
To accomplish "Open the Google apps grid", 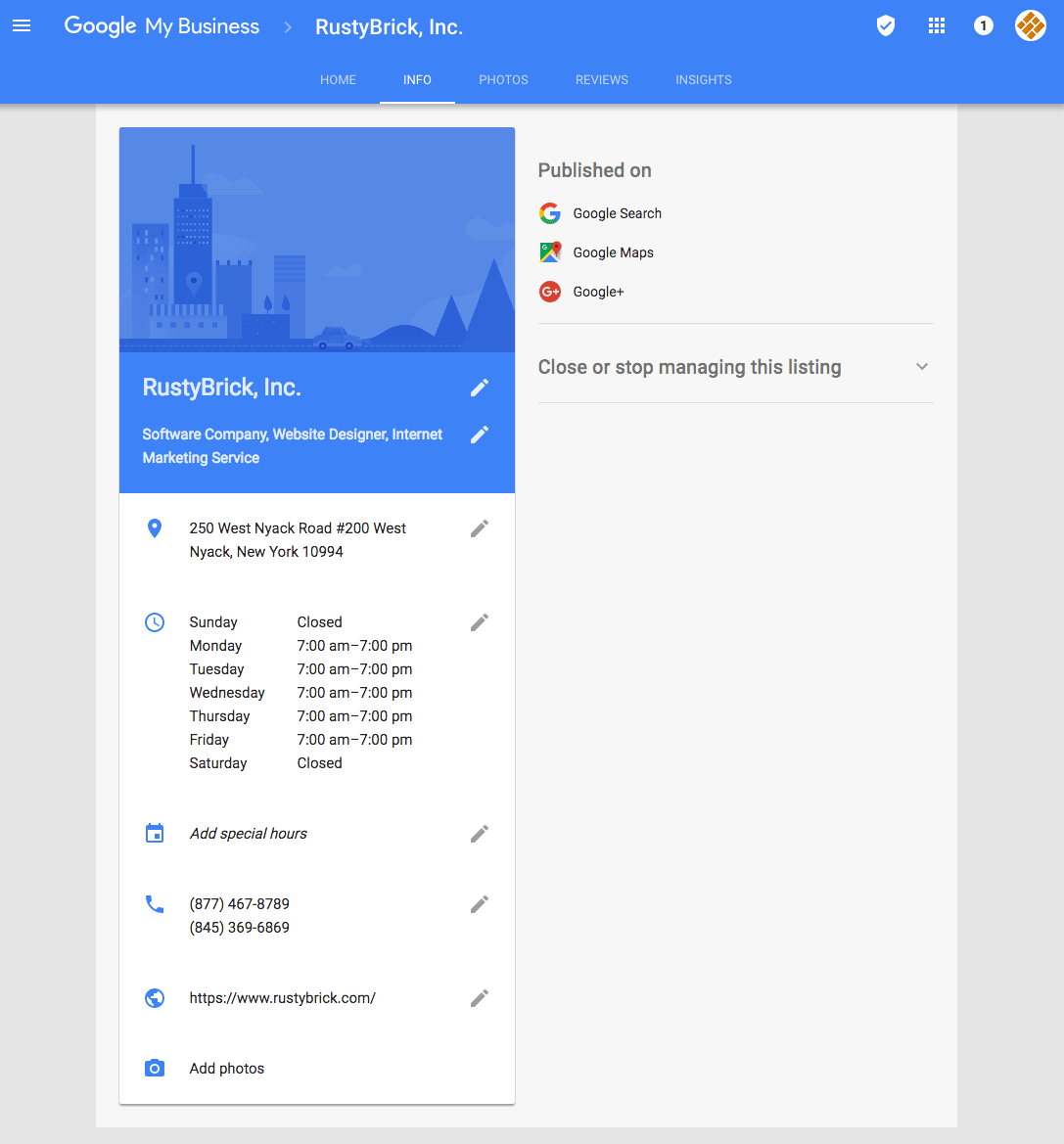I will coord(937,26).
